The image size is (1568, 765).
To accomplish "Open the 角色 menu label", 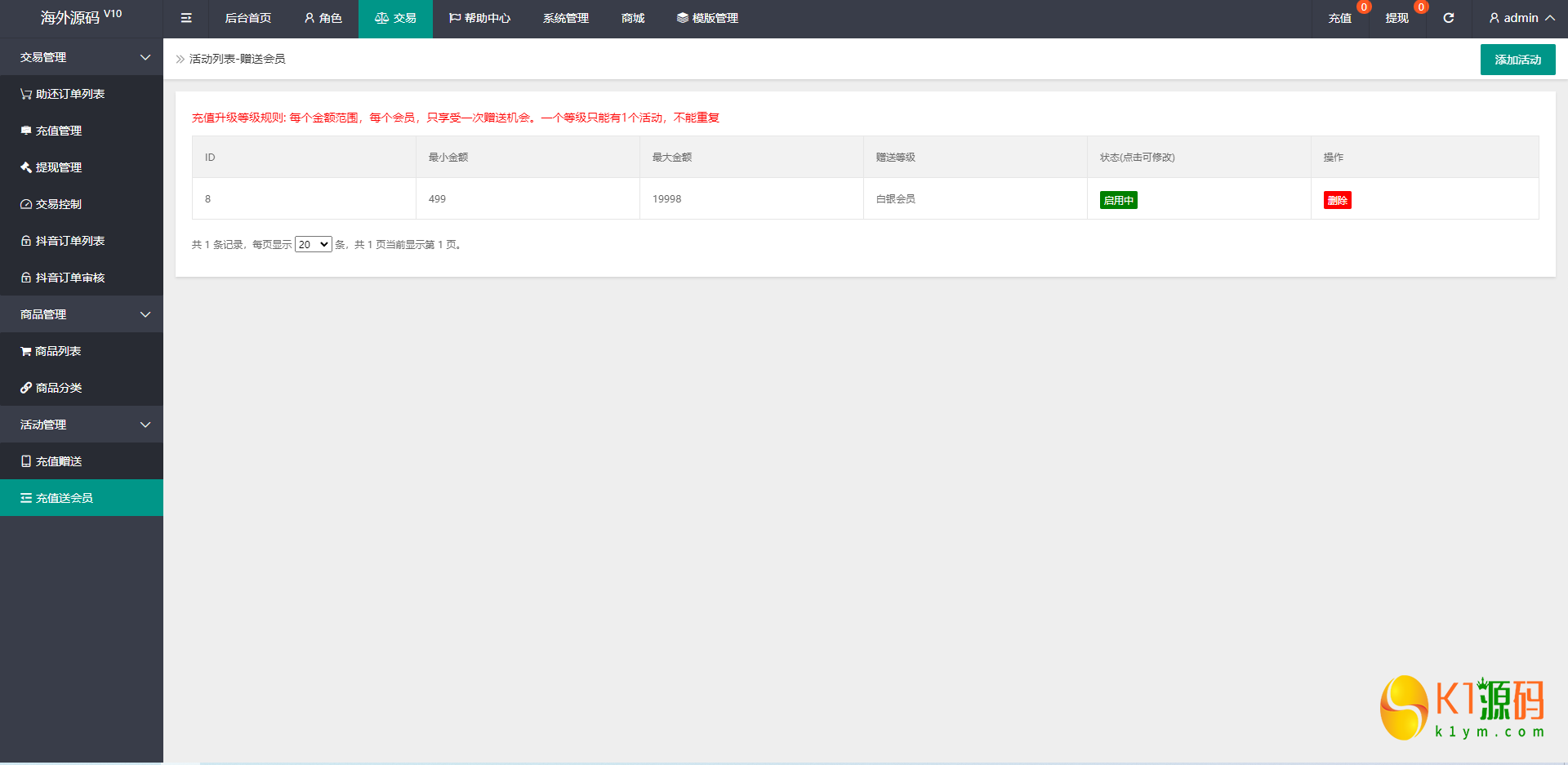I will tap(331, 18).
